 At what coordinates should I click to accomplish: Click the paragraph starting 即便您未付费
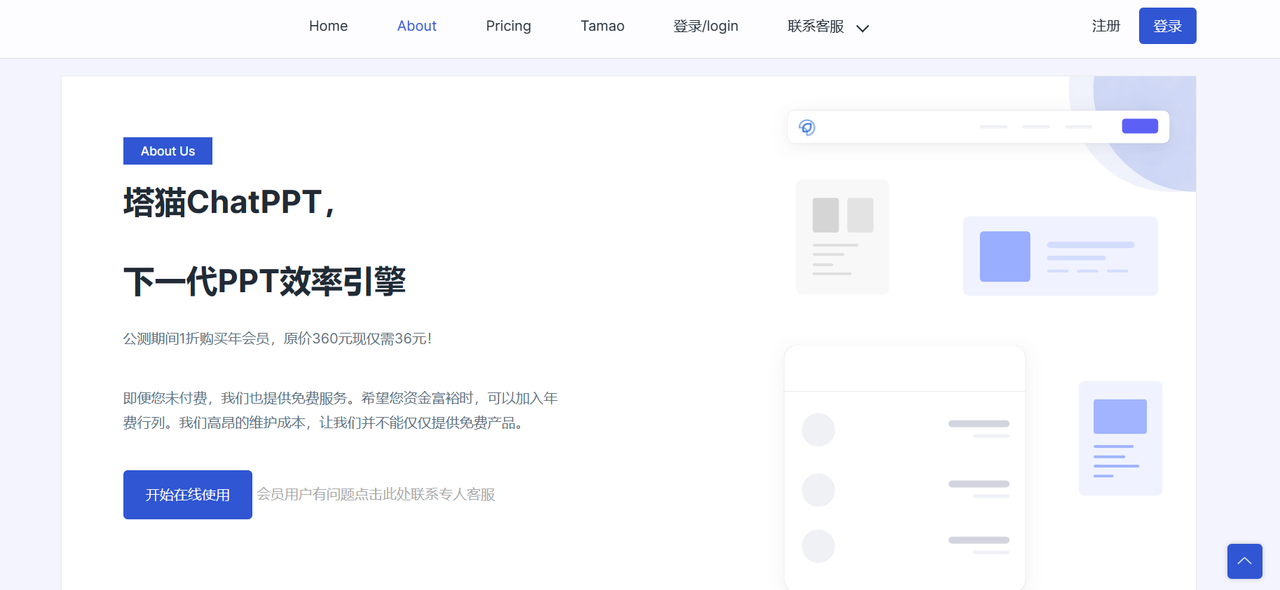click(340, 410)
